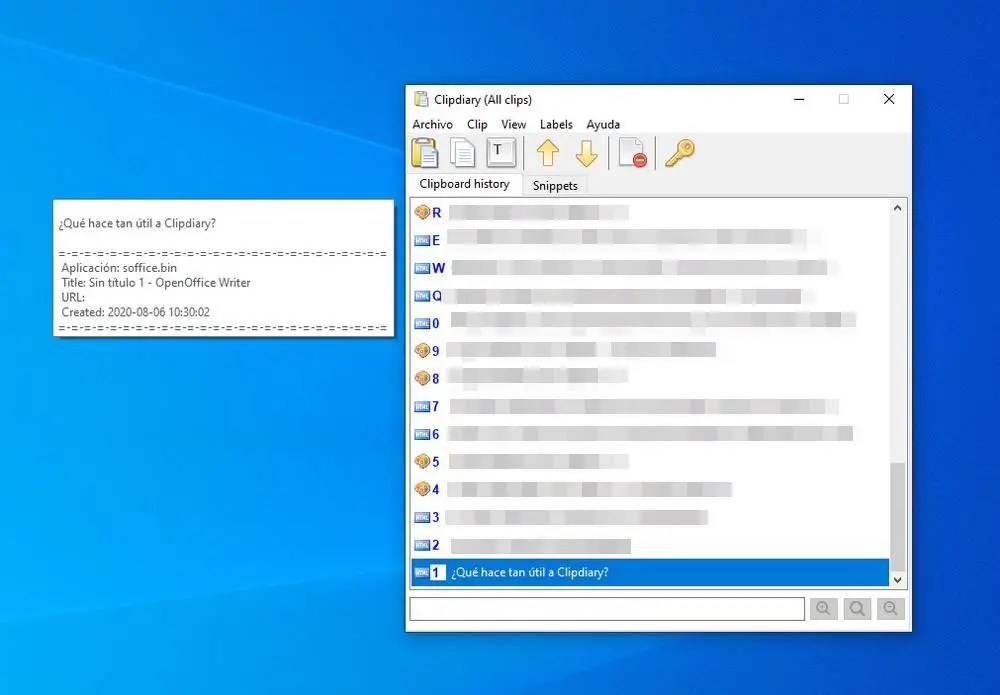Click the middle search magnifier button
This screenshot has width=1000, height=695.
pos(857,609)
